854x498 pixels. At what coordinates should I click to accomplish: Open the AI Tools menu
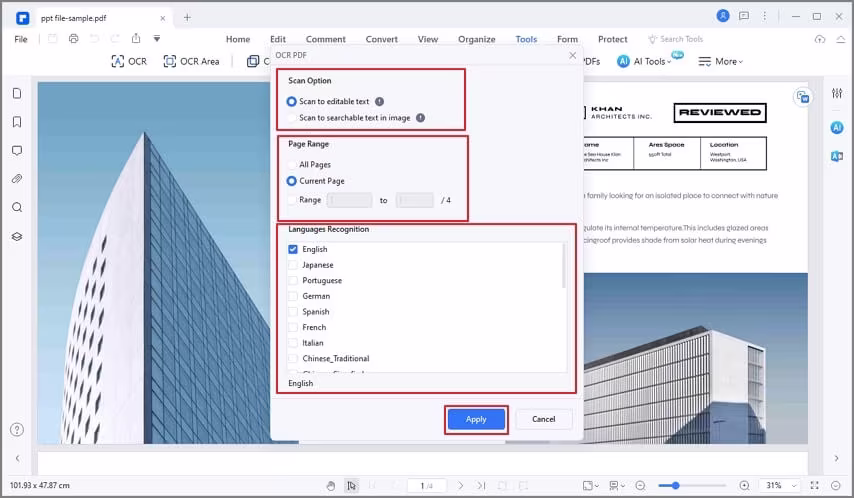pos(644,62)
